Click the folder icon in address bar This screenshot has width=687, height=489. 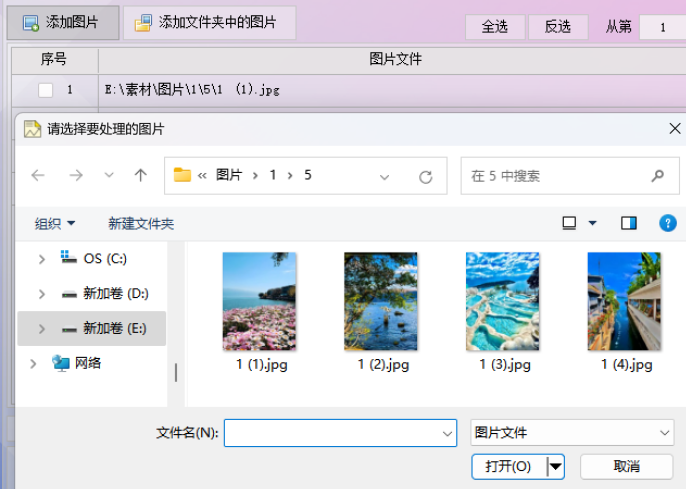tap(182, 175)
